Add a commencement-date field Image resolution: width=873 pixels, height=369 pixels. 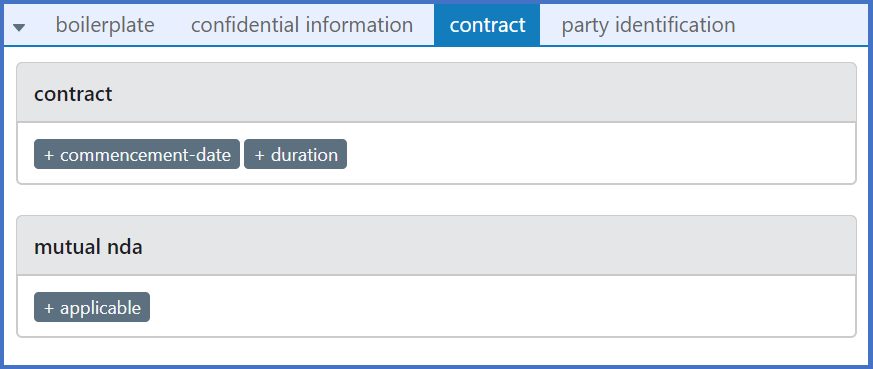137,154
